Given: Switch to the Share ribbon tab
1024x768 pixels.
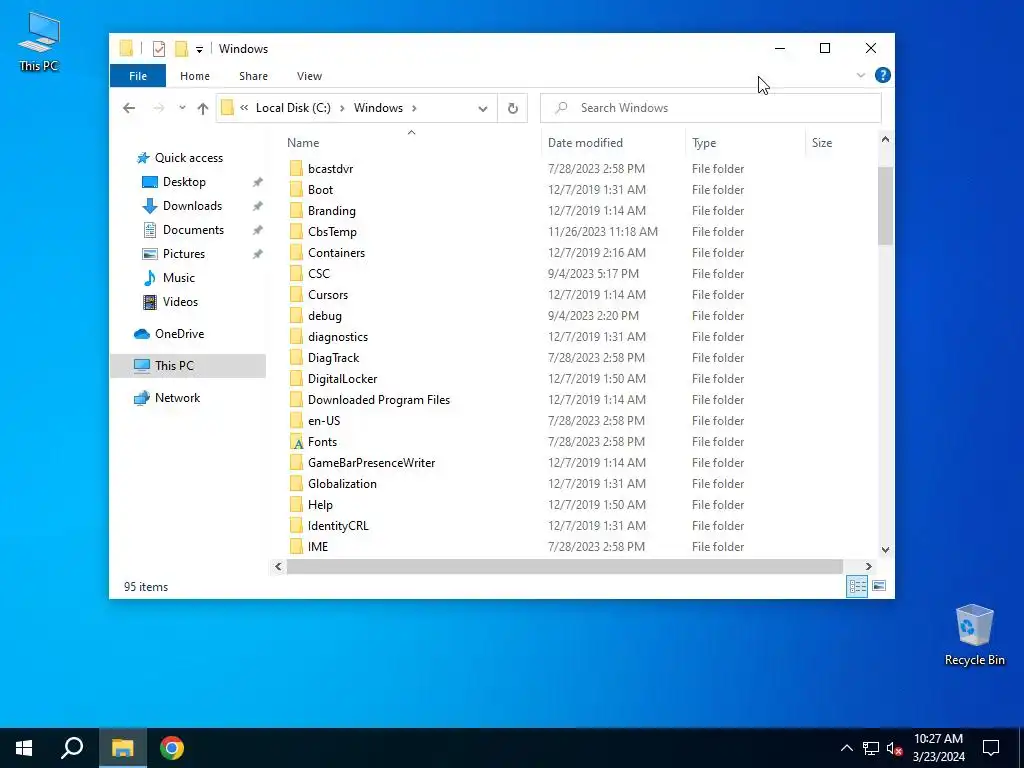Looking at the screenshot, I should point(253,76).
